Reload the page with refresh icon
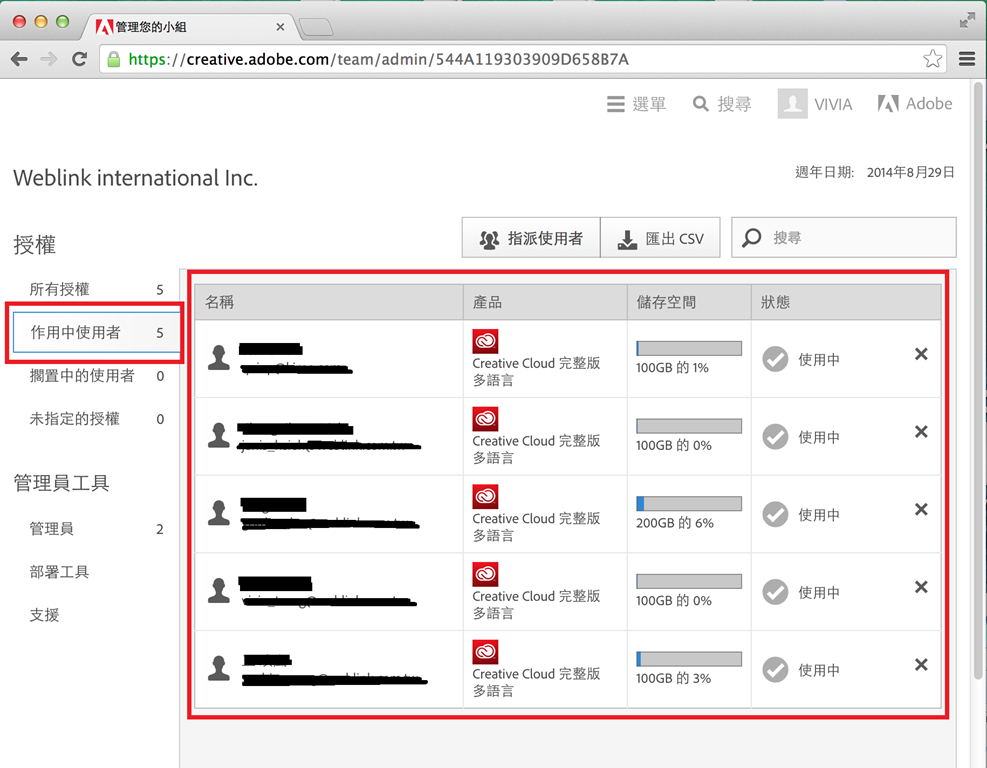Screen dimensions: 987x768 pos(79,59)
